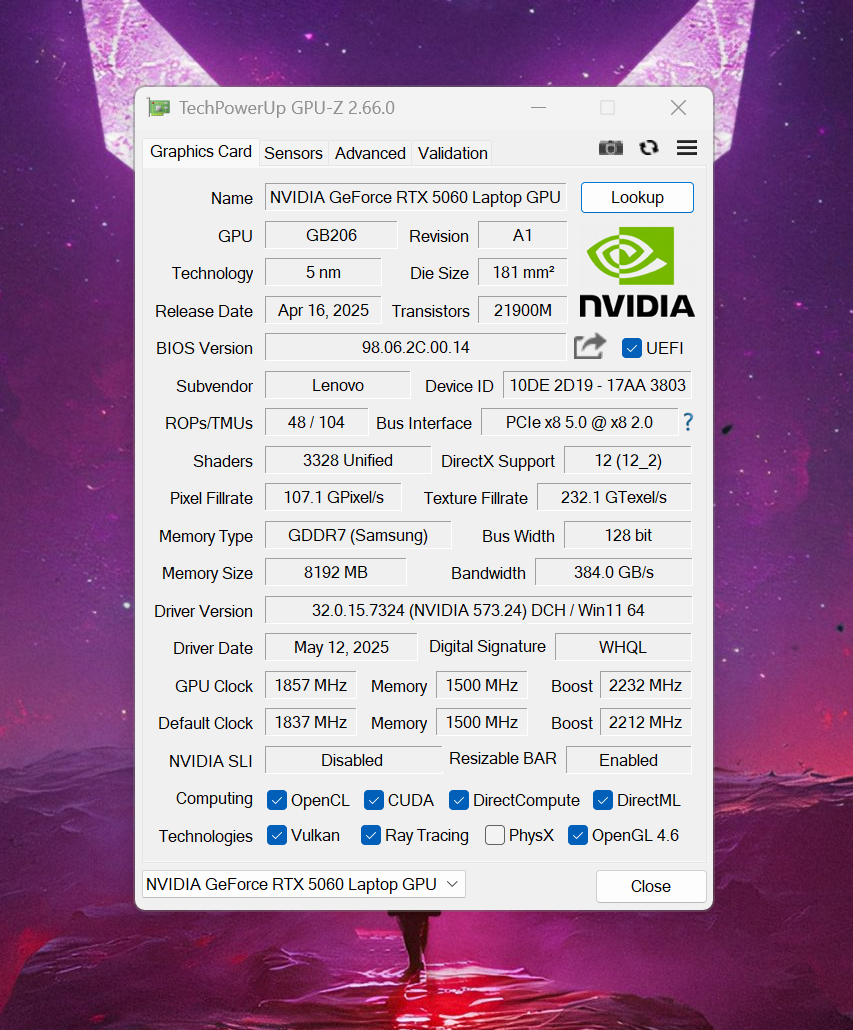Click the Bandwidth value 384.0 GB/s

pos(613,572)
